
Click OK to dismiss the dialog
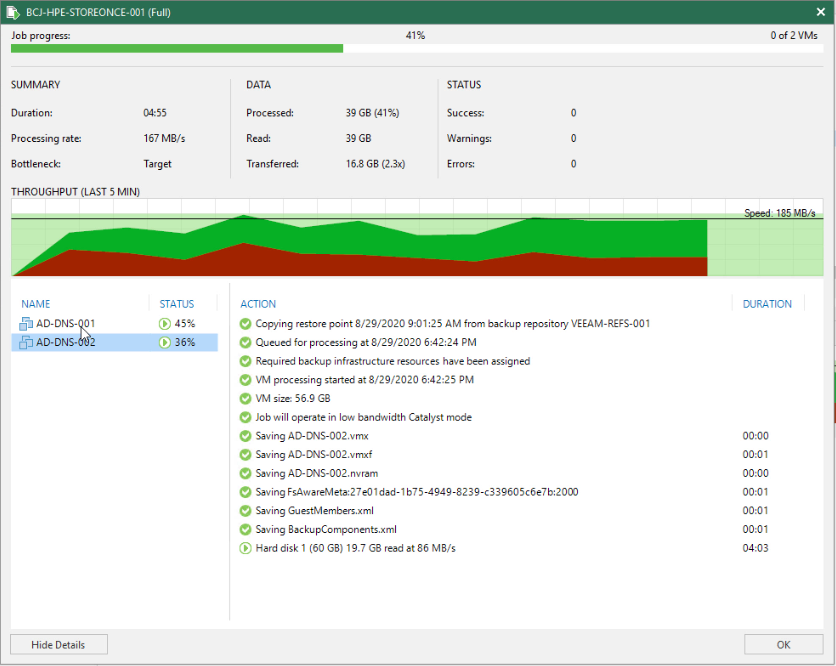(783, 645)
